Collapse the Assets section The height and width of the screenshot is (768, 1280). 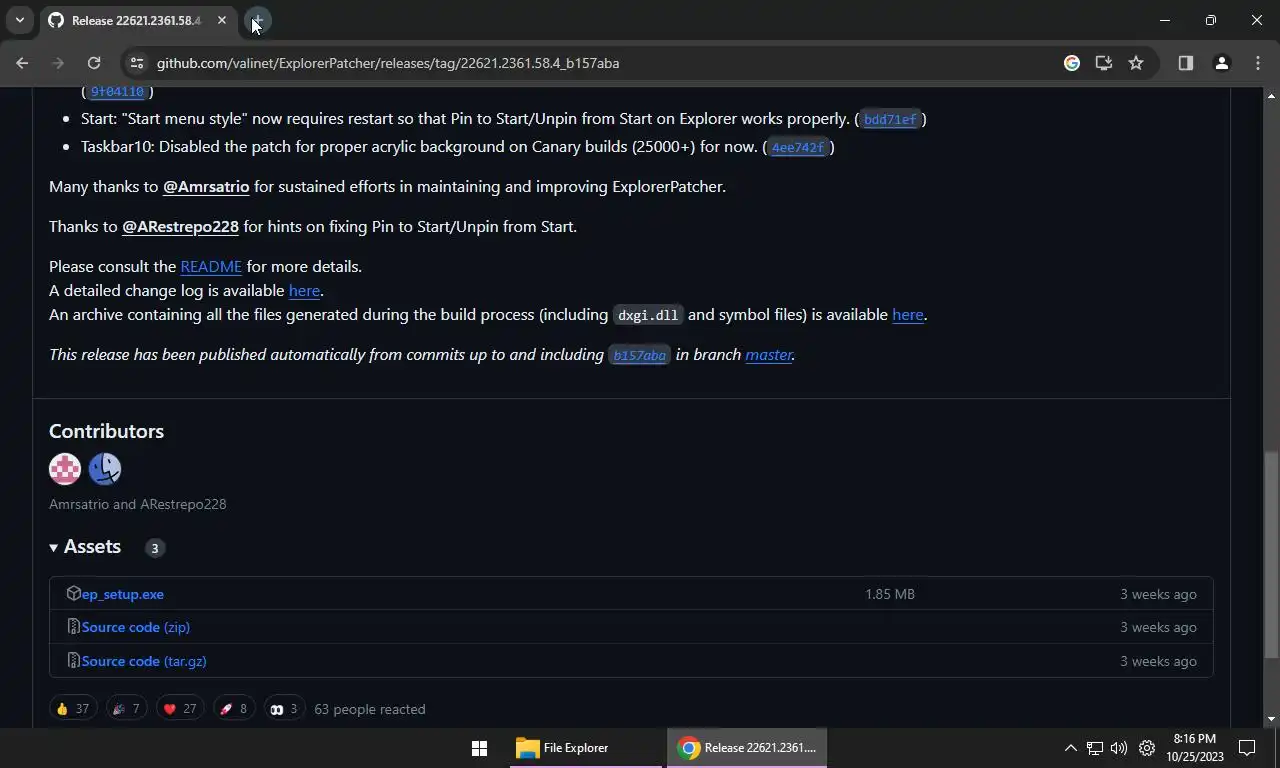click(86, 547)
